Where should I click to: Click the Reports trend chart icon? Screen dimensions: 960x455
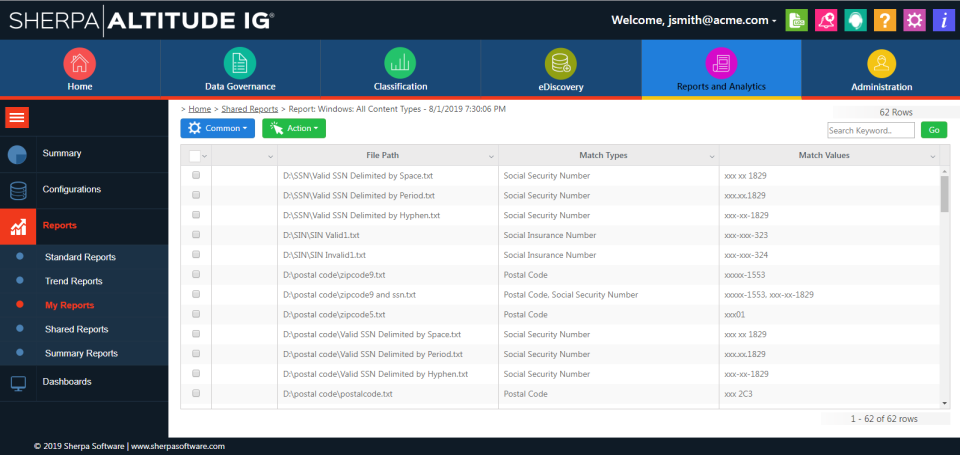(x=18, y=227)
